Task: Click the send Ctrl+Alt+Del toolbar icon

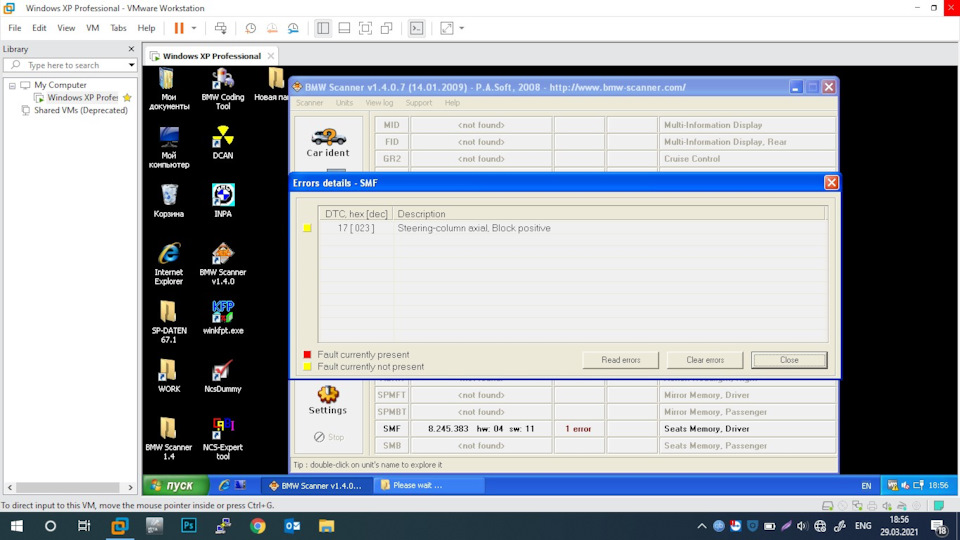Action: pos(220,28)
